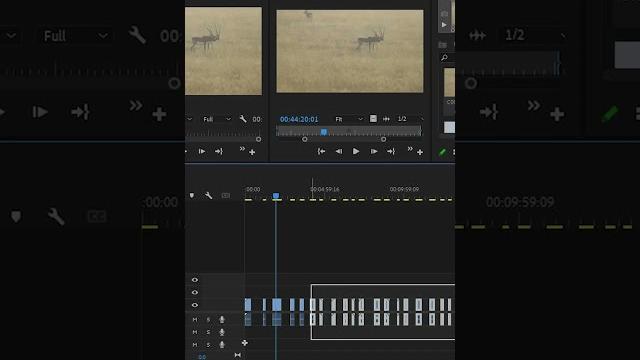The image size is (640, 360).
Task: Click the four-arrow move icon below clips
Action: 244,343
